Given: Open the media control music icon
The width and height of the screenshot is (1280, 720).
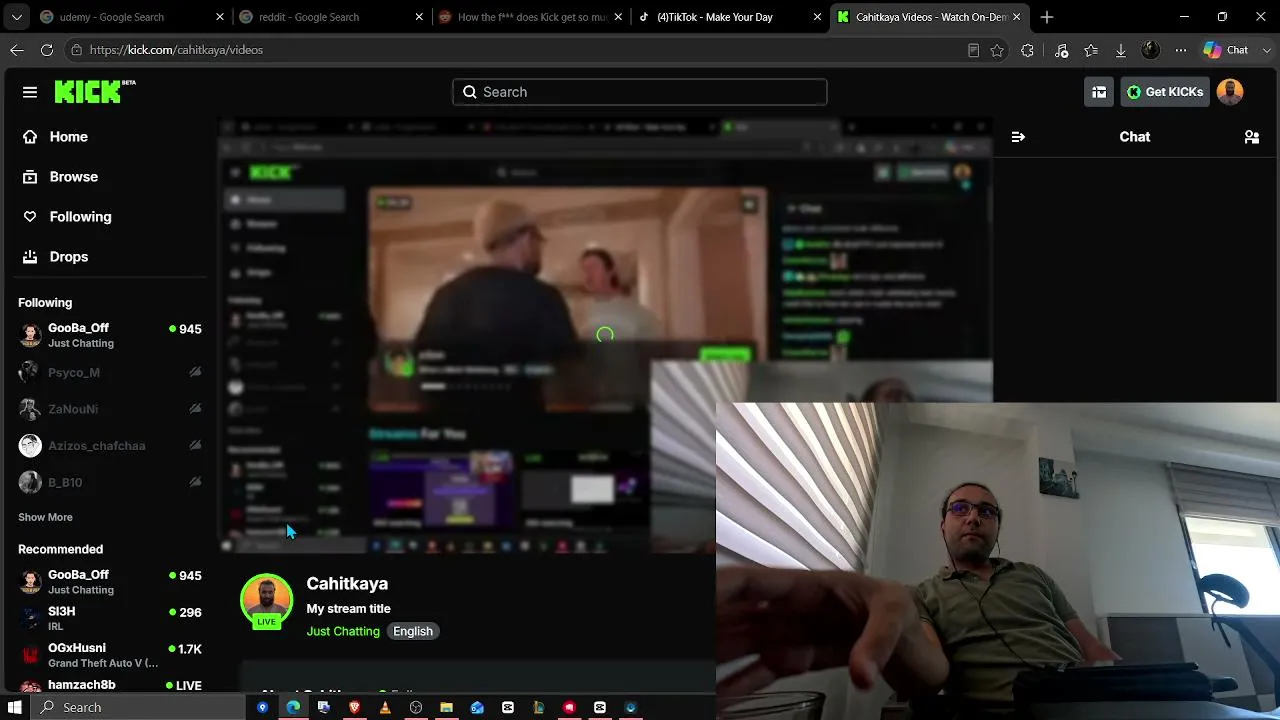Looking at the screenshot, I should (1062, 50).
